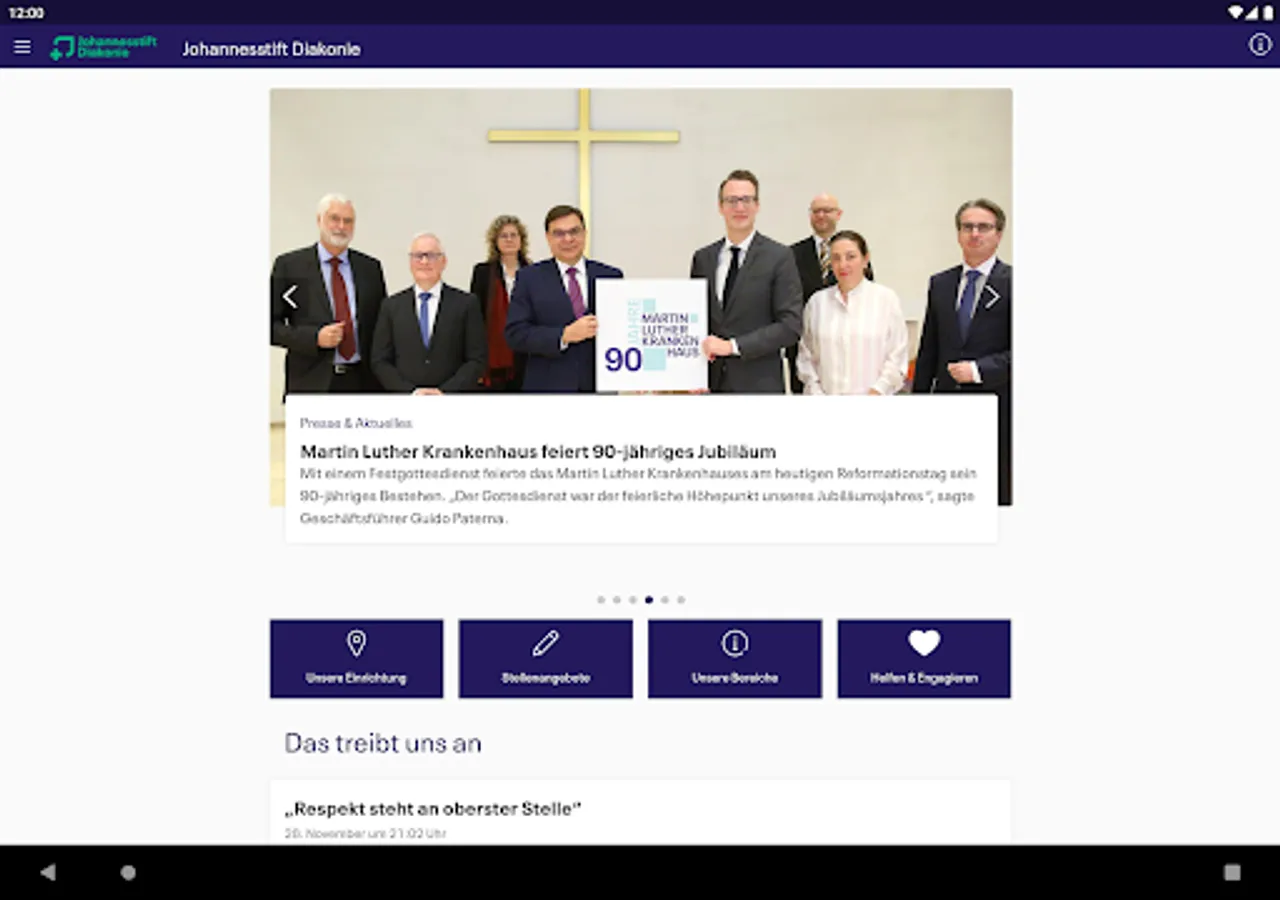The image size is (1280, 900).
Task: Tap the "Das treibt uns an" heading
Action: [383, 743]
